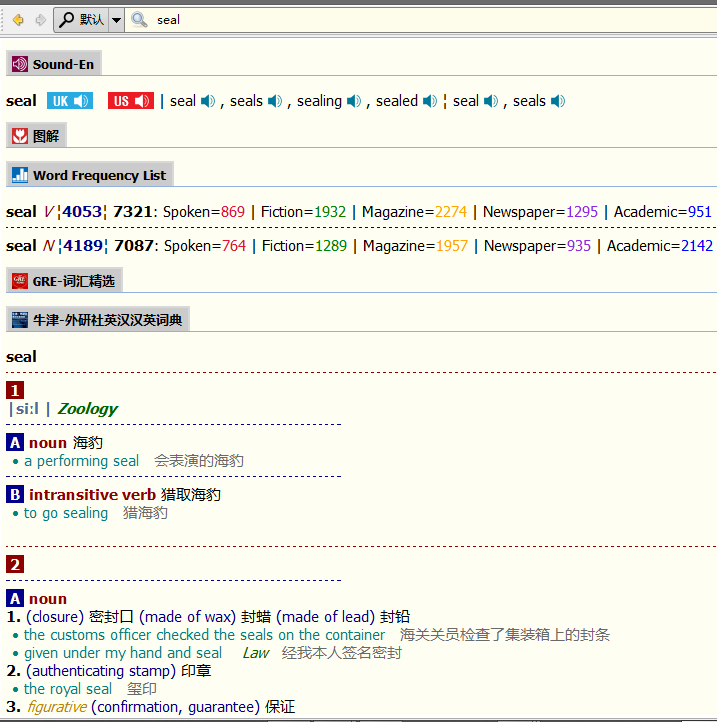Click blue A marker beside noun 海豹
717x722 pixels.
tap(15, 443)
